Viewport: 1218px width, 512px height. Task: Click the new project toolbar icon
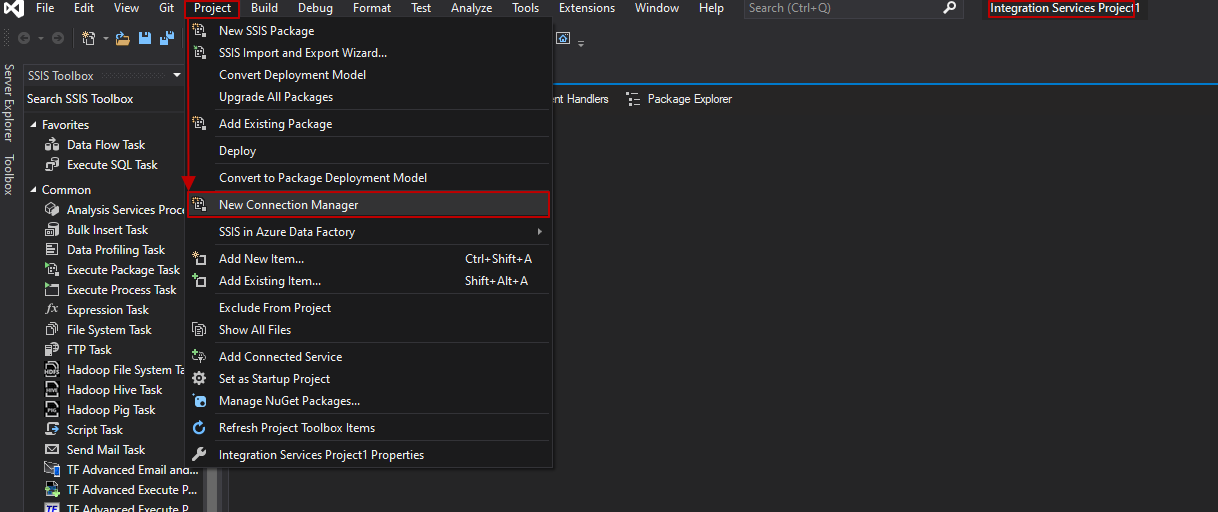(89, 39)
